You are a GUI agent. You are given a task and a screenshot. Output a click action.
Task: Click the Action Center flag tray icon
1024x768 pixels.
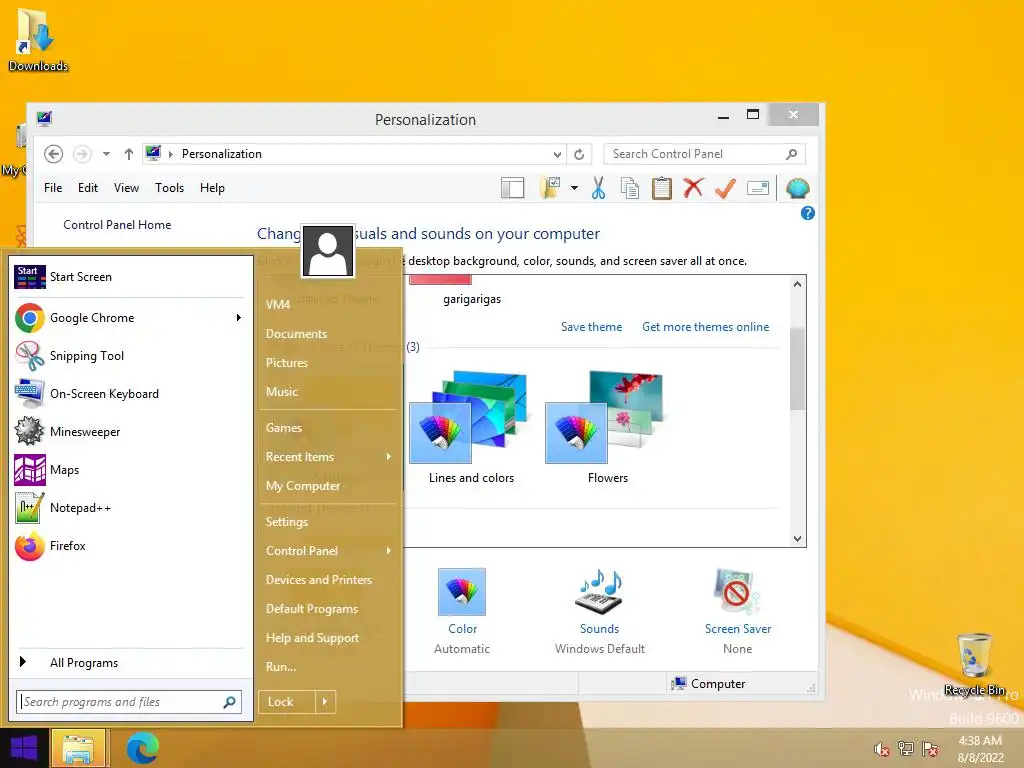click(930, 749)
